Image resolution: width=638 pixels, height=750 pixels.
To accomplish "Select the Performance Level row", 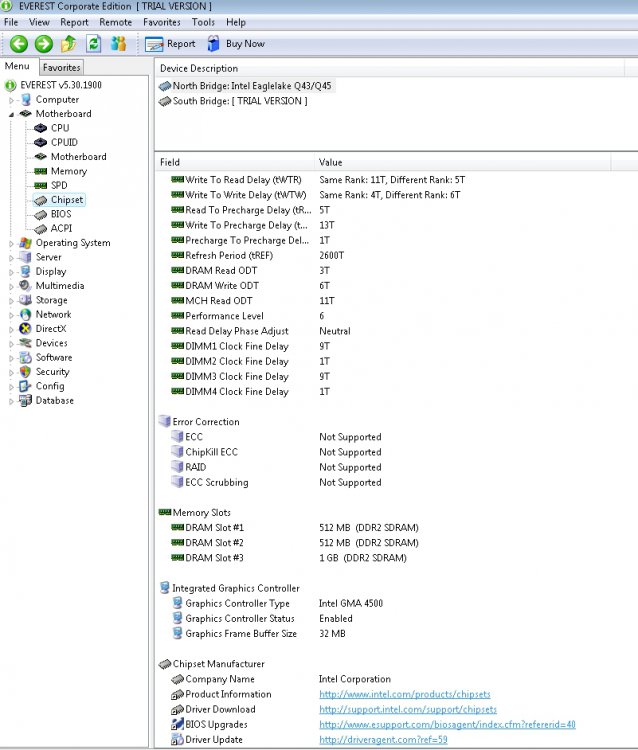I will (x=396, y=316).
